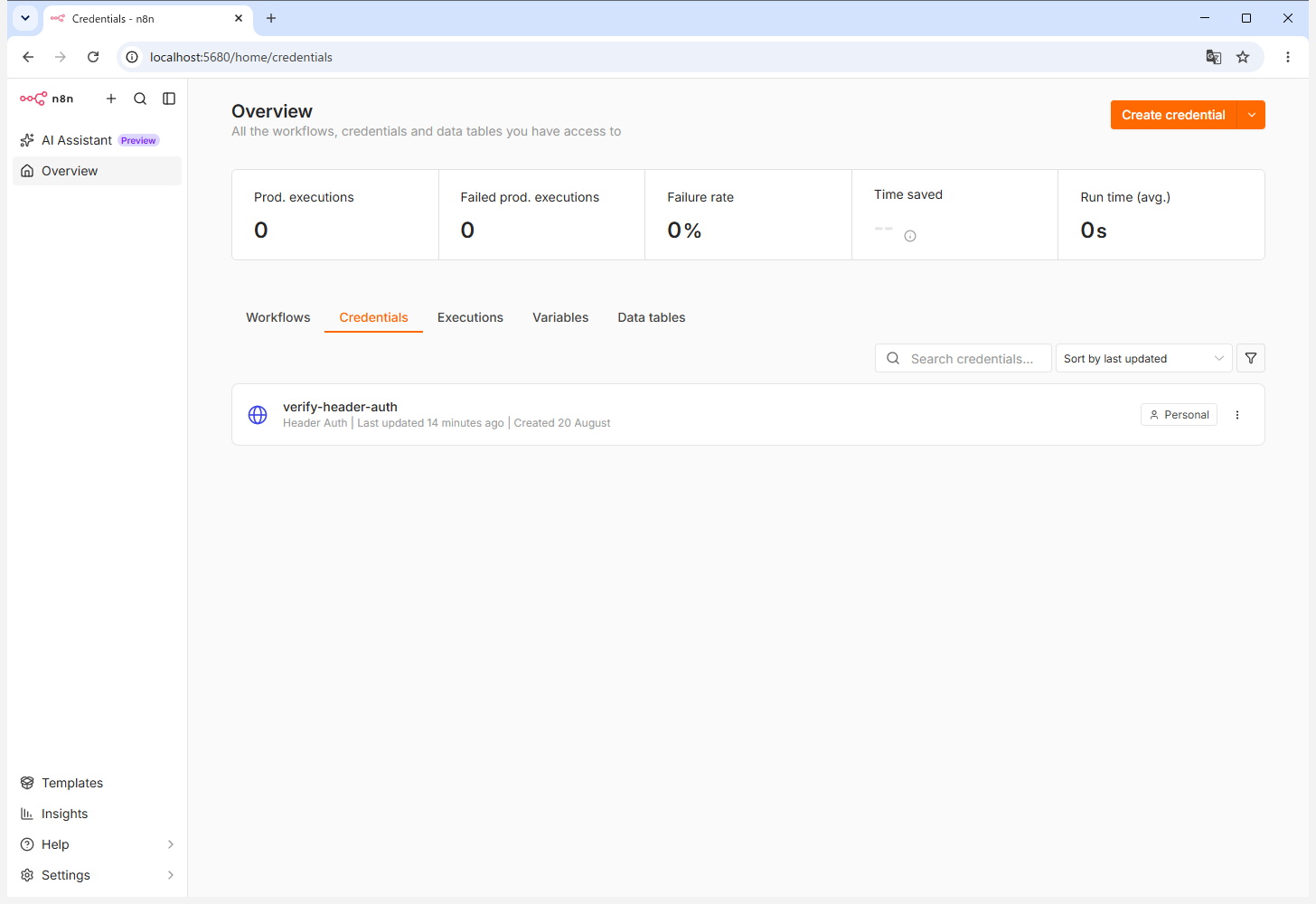Click the translate page icon
1316x904 pixels.
[1214, 57]
